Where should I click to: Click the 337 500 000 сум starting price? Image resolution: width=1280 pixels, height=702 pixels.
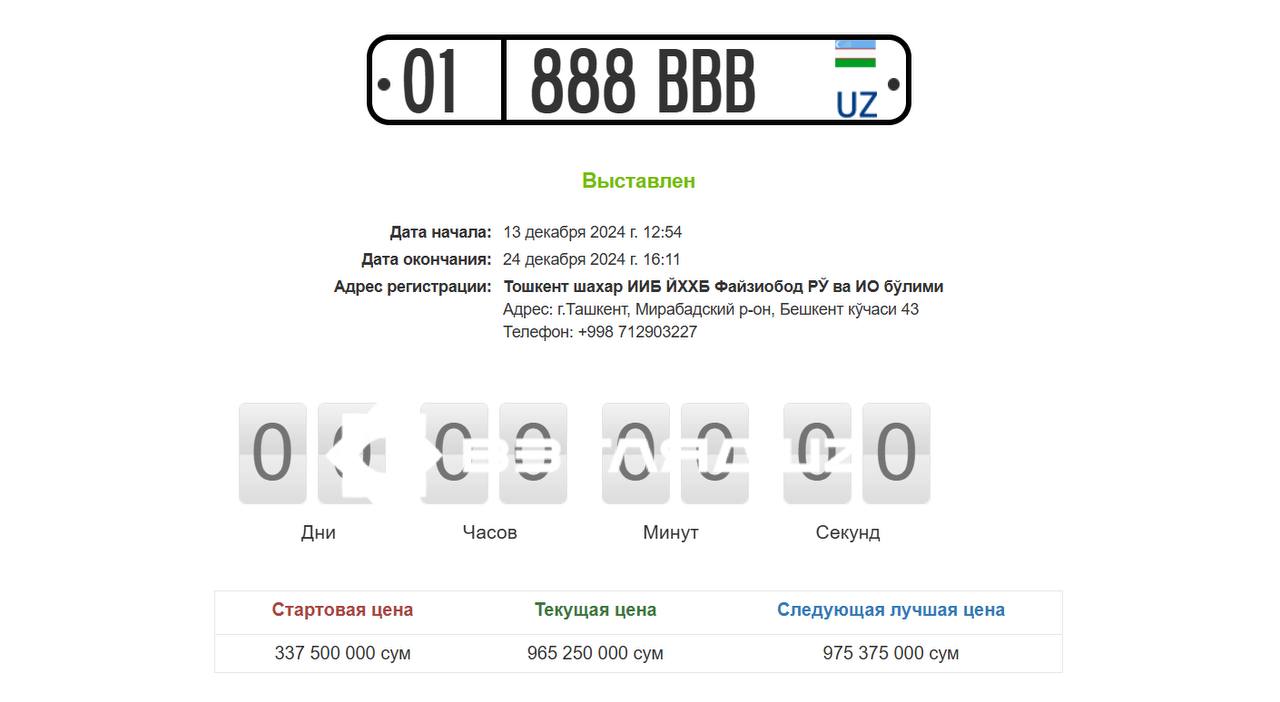342,653
